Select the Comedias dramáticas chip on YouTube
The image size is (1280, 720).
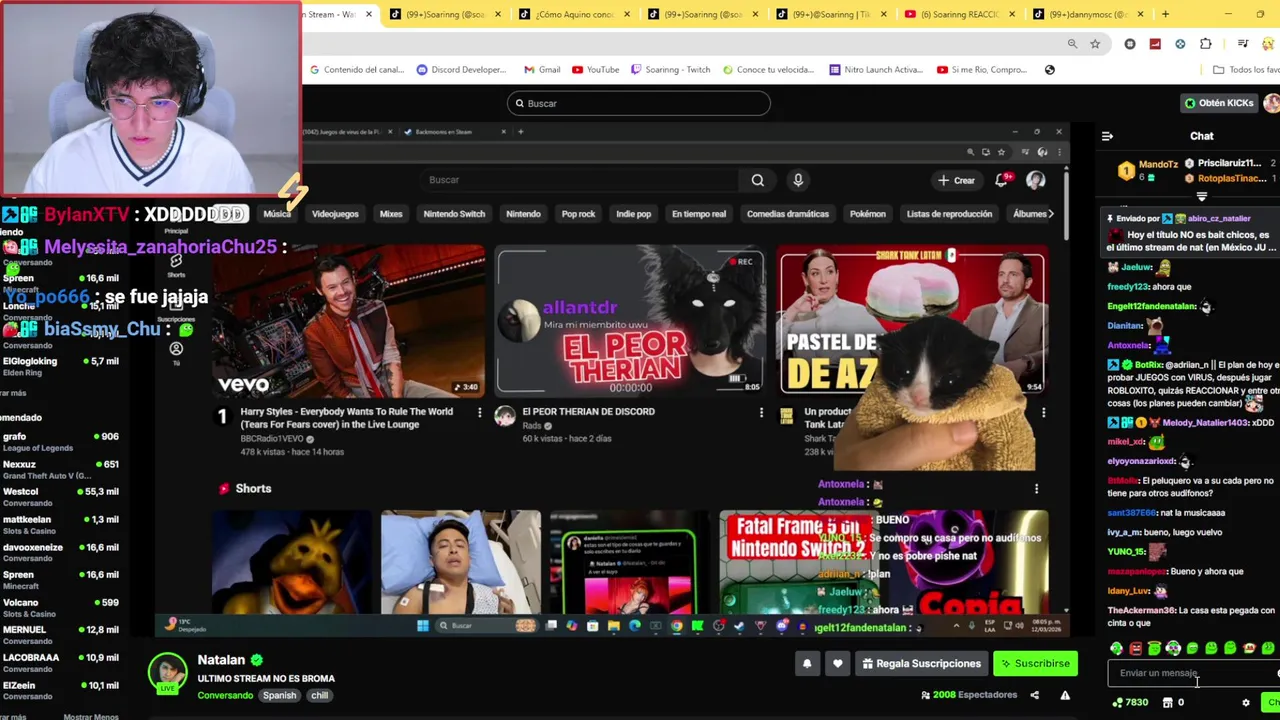click(x=788, y=214)
